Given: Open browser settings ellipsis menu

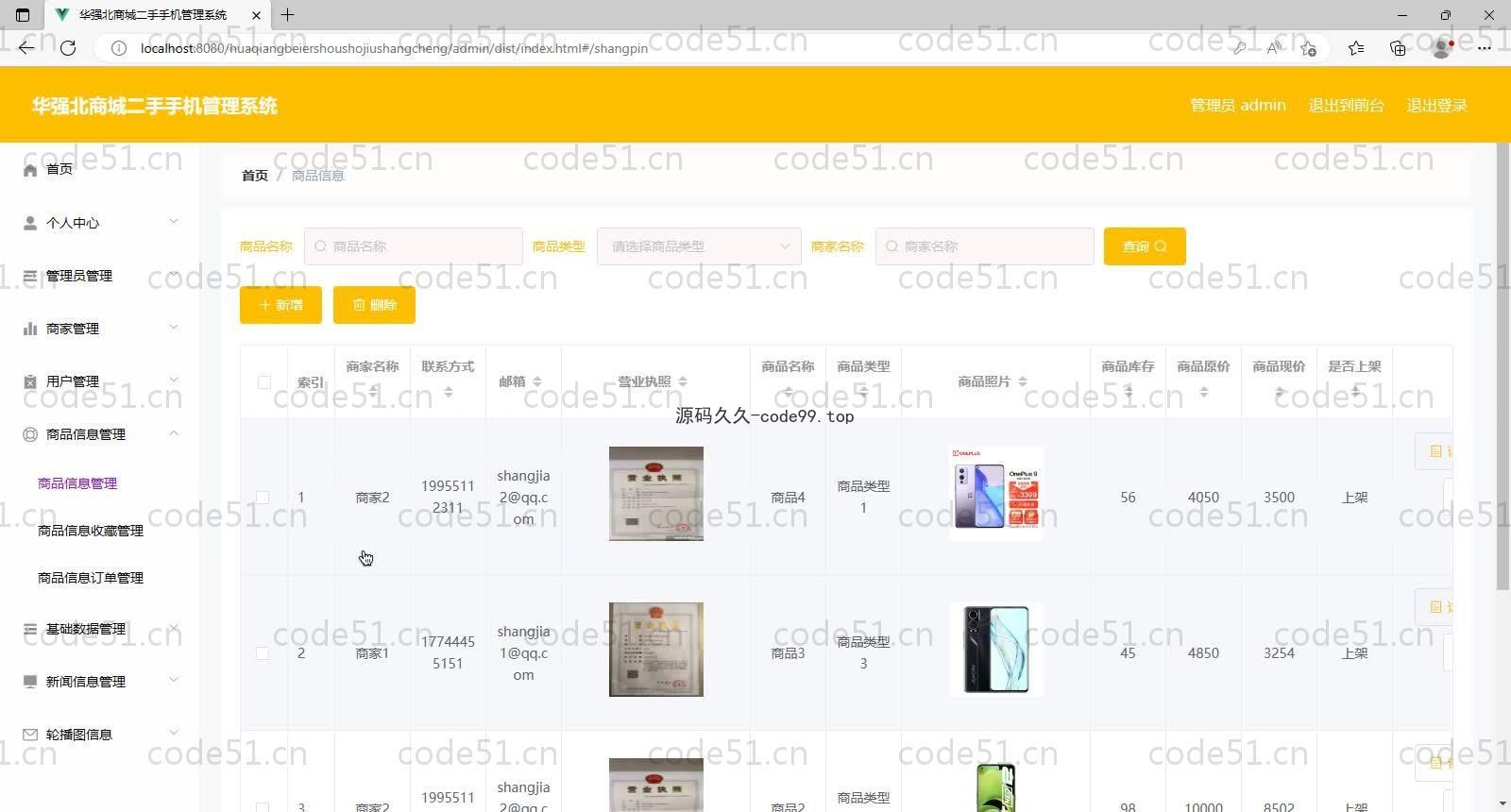Looking at the screenshot, I should point(1485,48).
